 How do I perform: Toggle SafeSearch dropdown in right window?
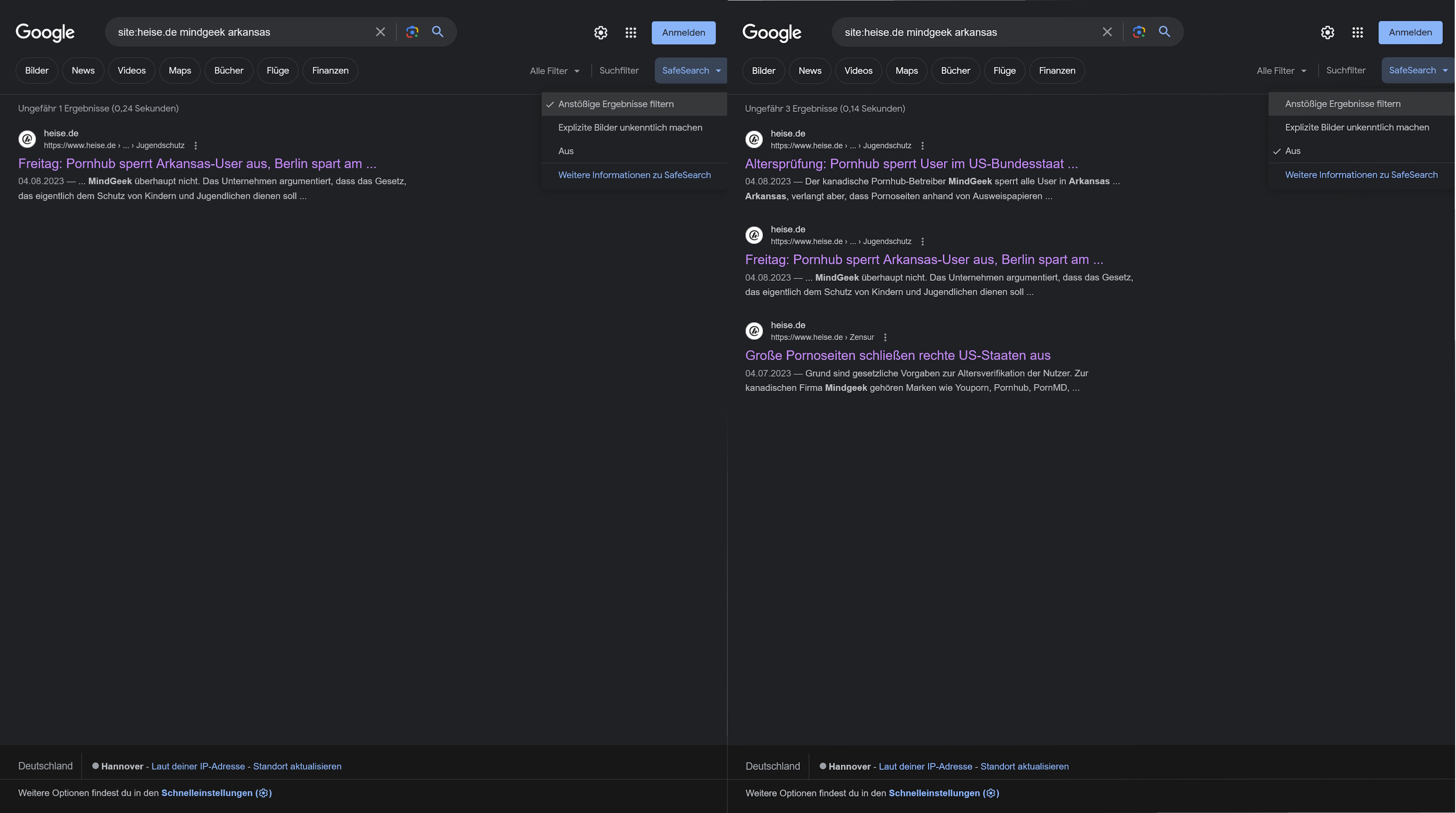click(x=1417, y=71)
